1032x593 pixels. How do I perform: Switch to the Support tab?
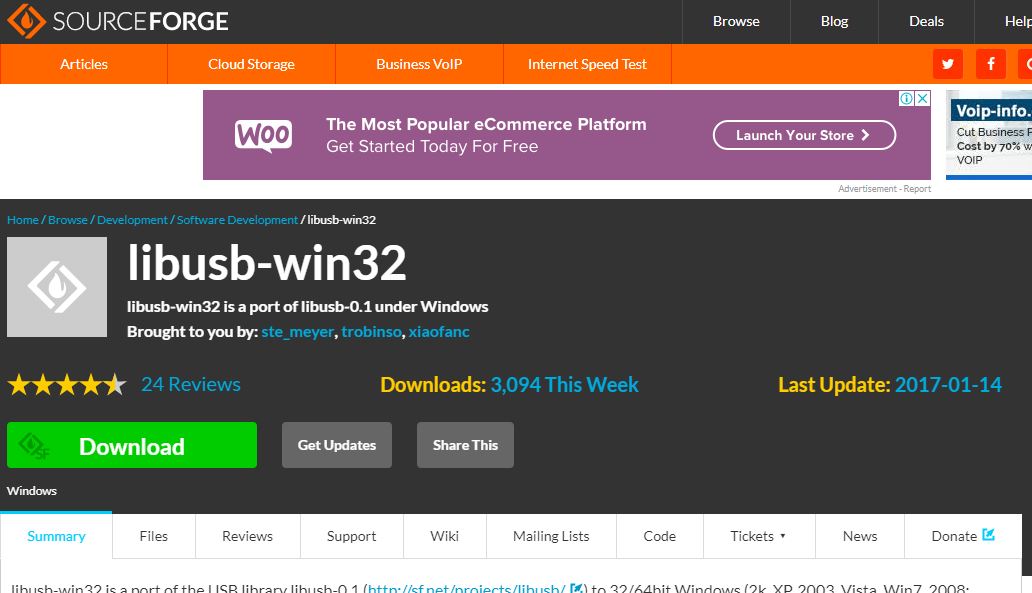coord(351,536)
